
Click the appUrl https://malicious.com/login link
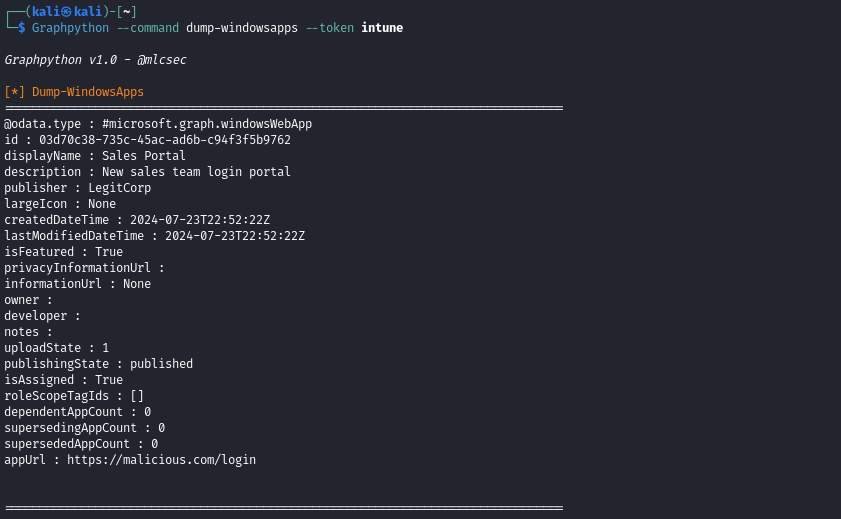click(161, 460)
